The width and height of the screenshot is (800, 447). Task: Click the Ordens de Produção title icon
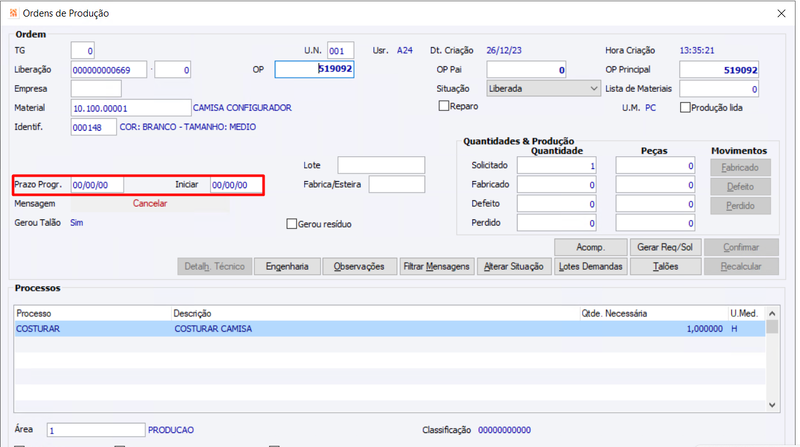pos(13,13)
